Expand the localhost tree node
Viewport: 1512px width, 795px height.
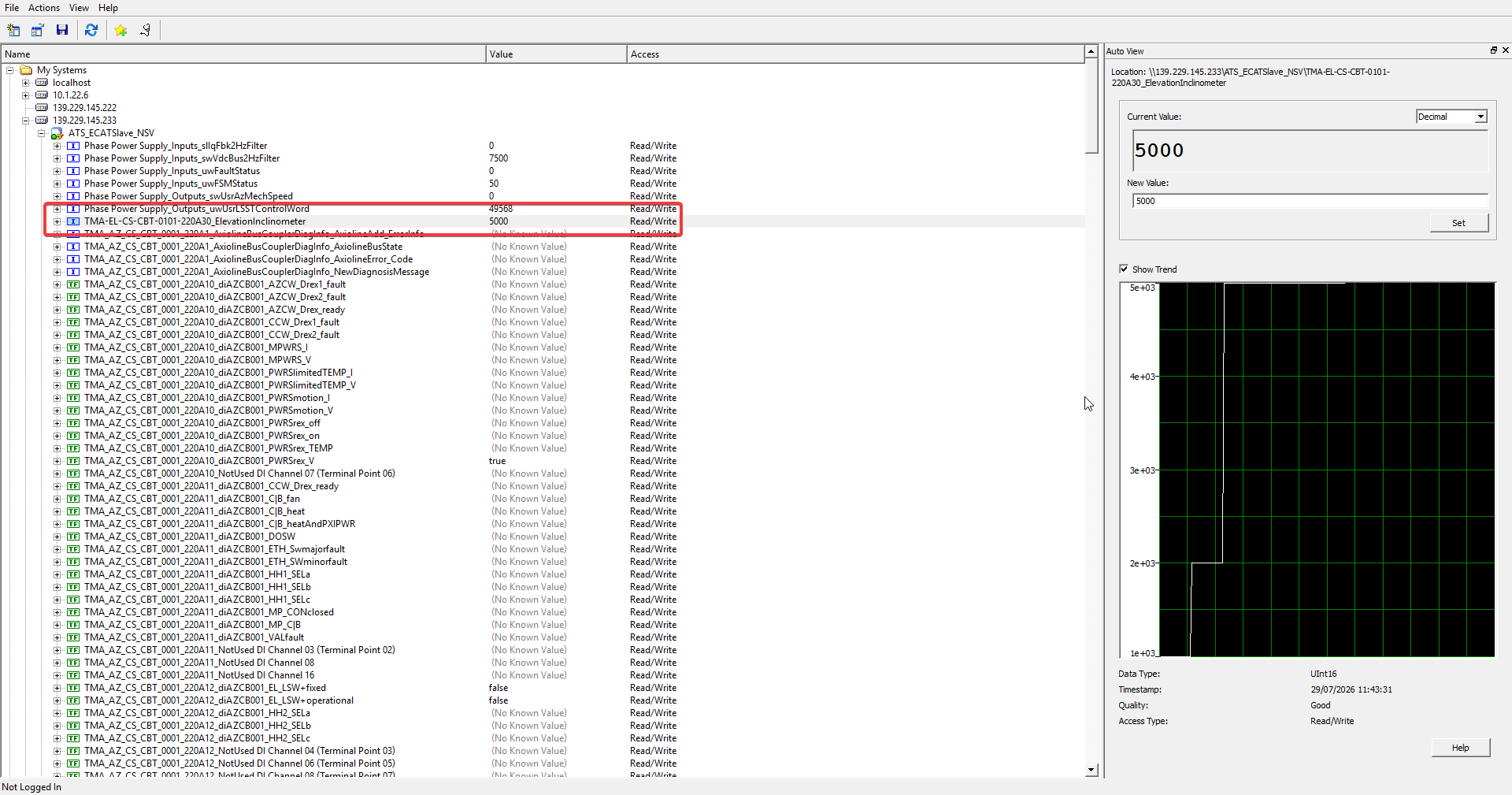click(26, 83)
